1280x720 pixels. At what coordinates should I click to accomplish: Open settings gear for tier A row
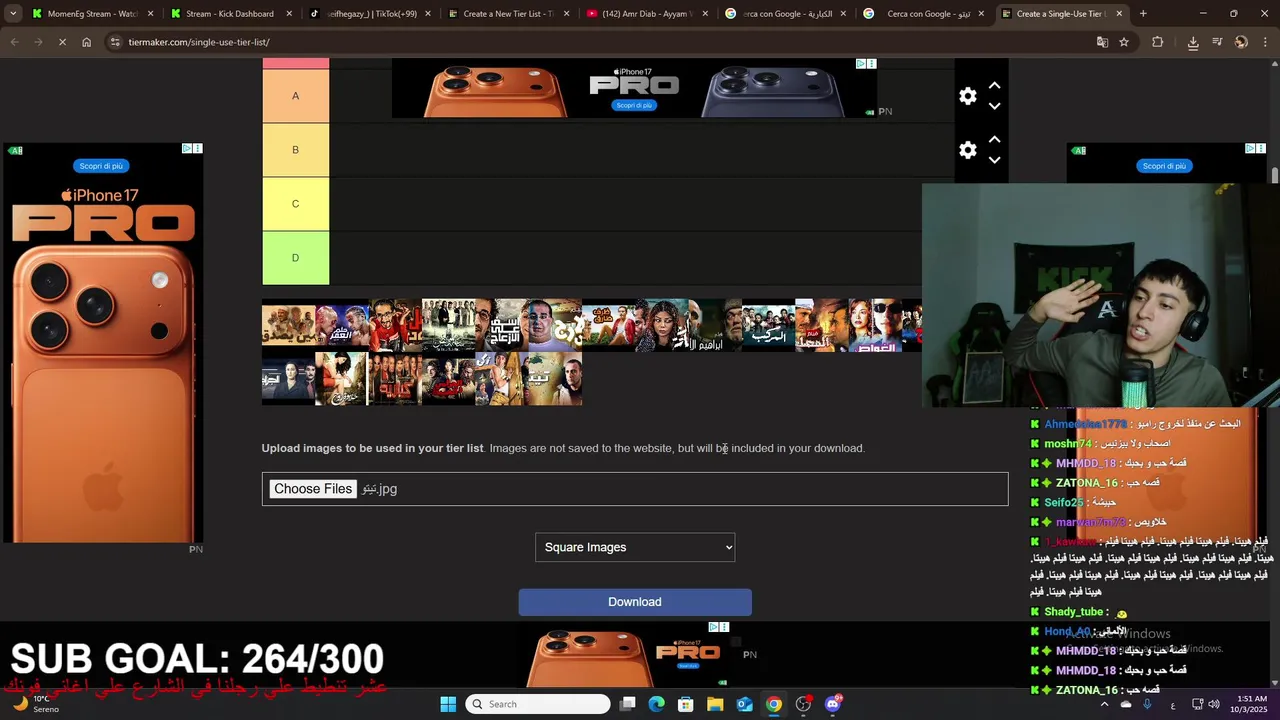point(967,96)
